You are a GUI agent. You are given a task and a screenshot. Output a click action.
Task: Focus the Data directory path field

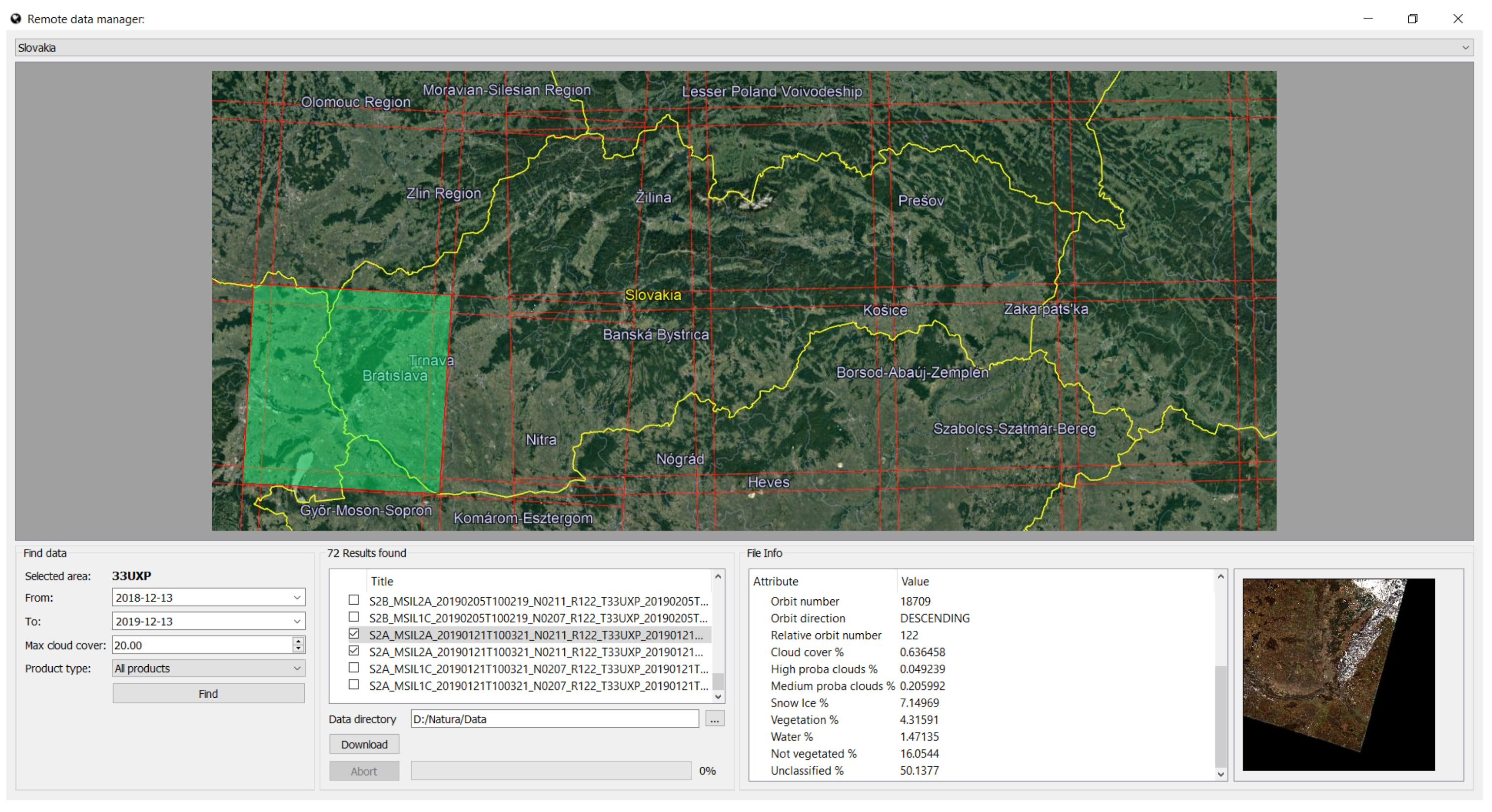click(x=555, y=719)
